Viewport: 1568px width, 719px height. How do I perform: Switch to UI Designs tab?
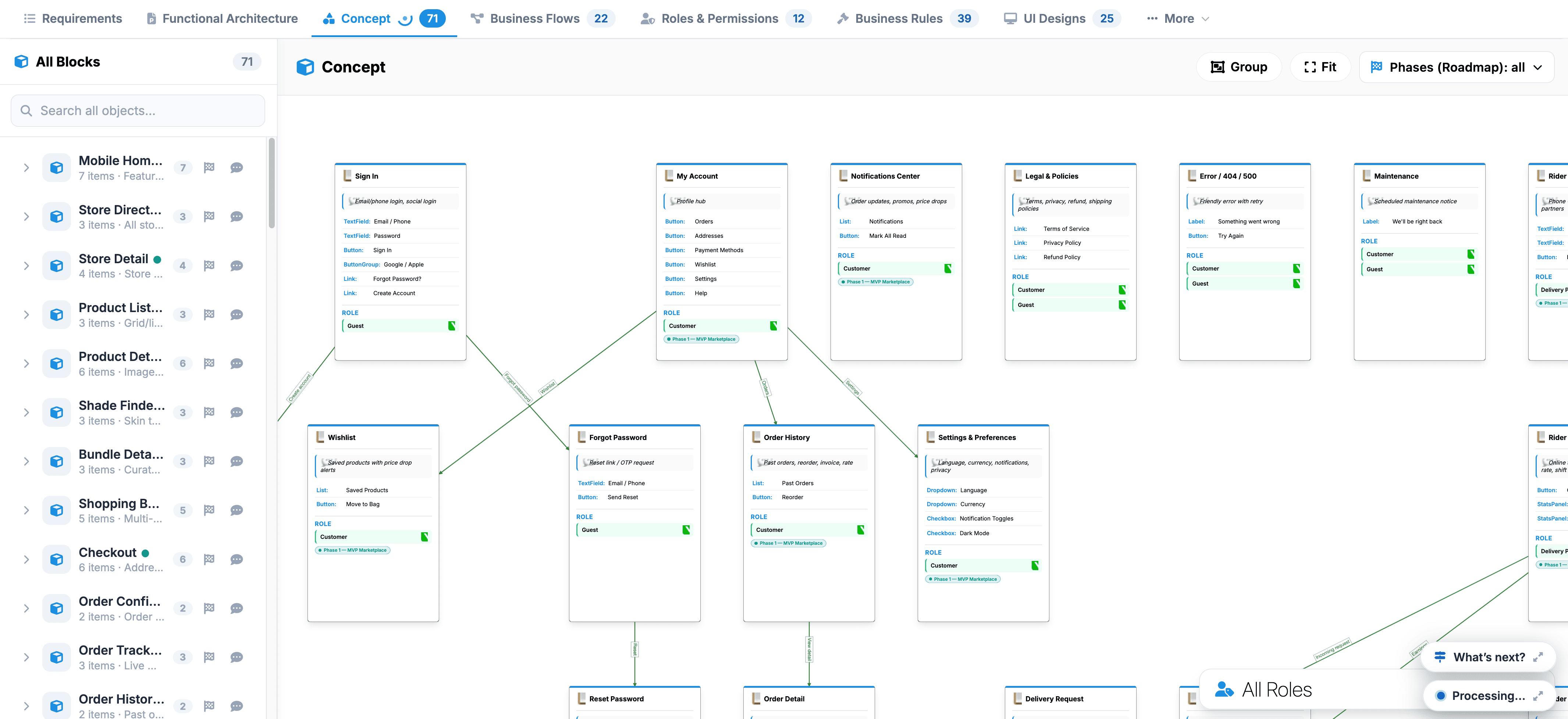1062,18
